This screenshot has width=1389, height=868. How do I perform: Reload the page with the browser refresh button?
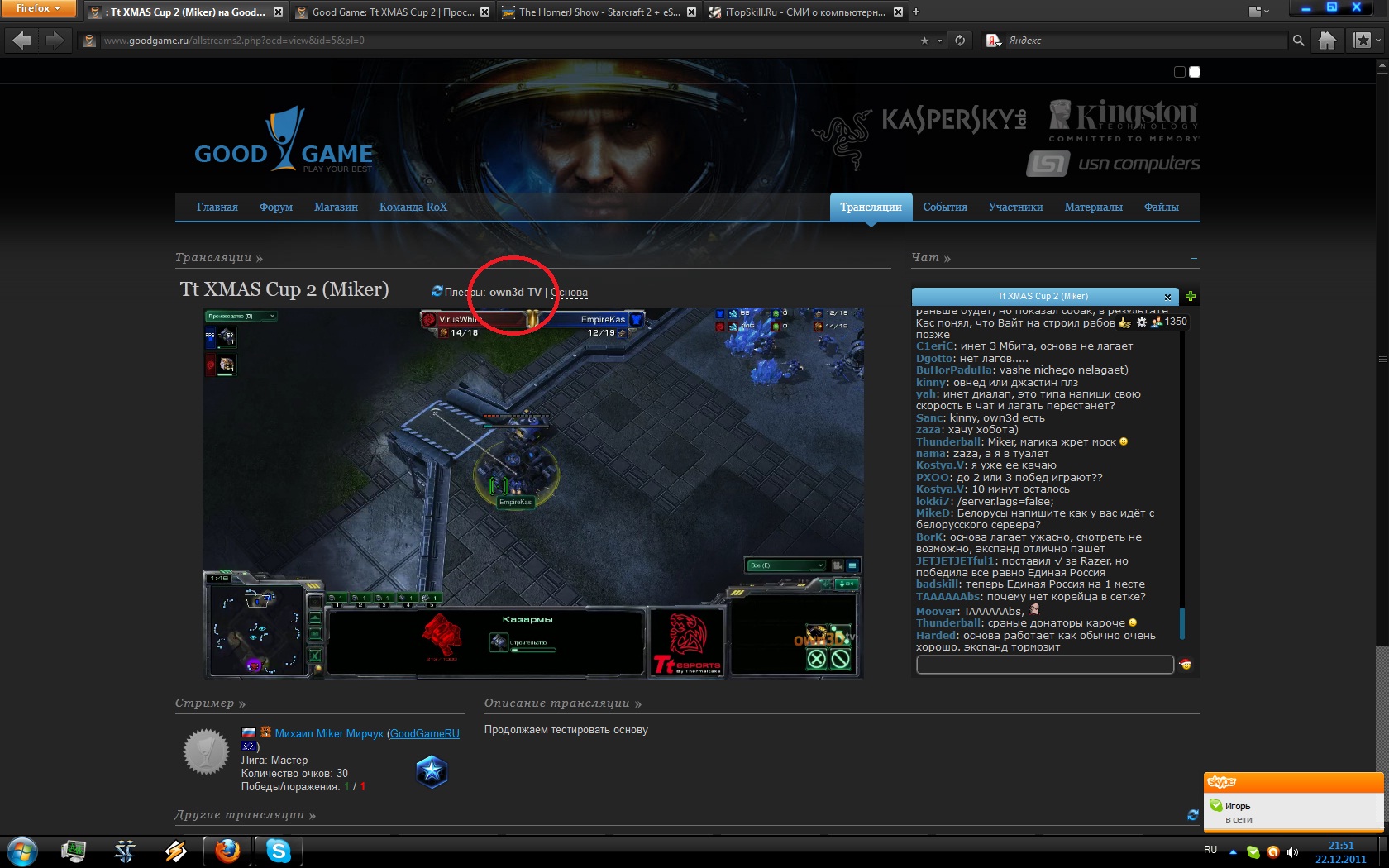[x=960, y=41]
